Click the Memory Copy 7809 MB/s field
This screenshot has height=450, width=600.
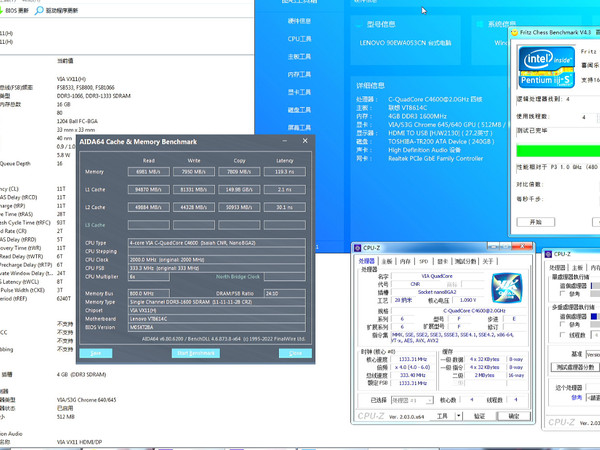coord(239,172)
